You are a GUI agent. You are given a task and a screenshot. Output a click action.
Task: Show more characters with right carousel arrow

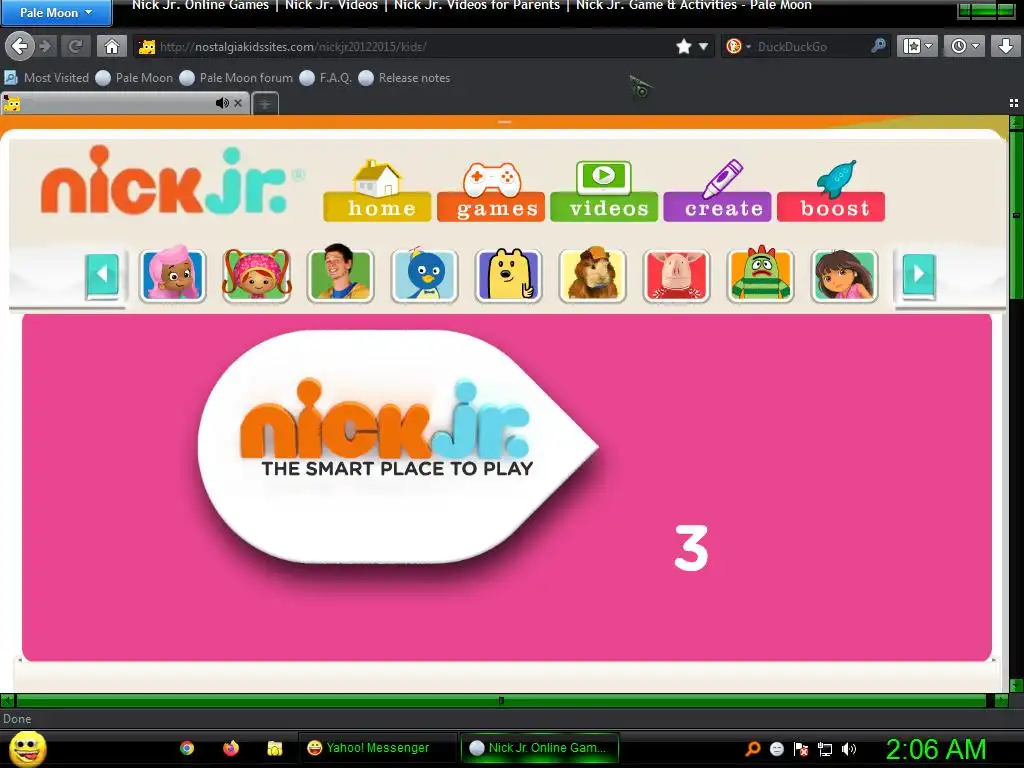coord(920,275)
